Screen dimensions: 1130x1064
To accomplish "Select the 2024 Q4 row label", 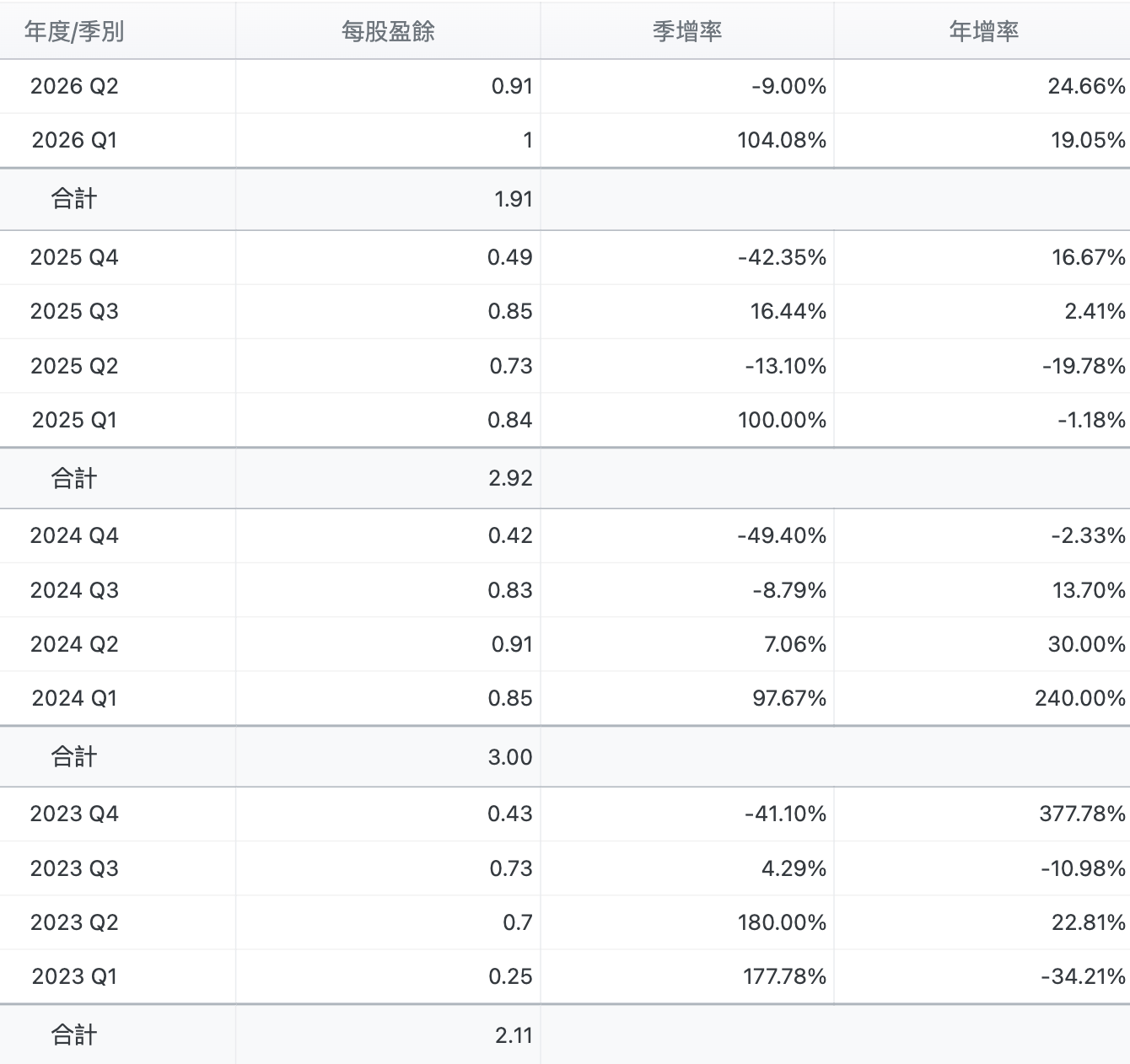I will tap(74, 535).
